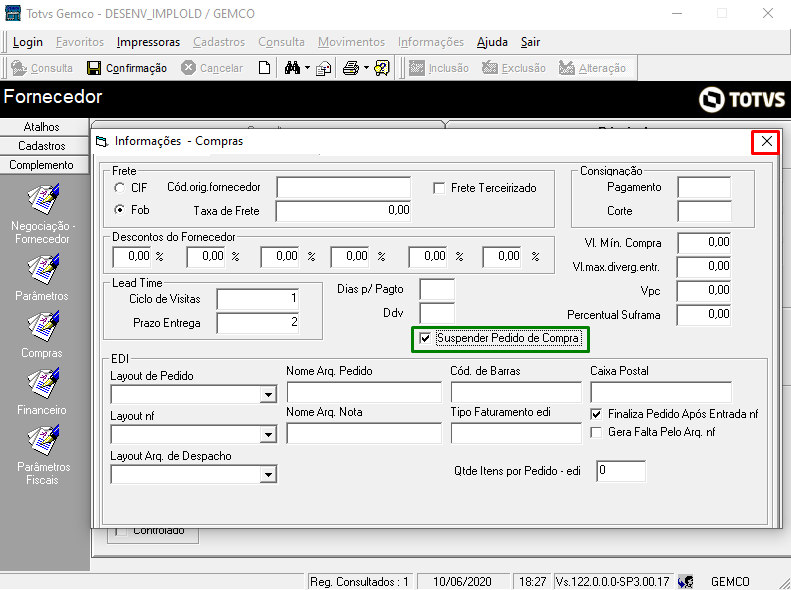Screen dimensions: 791x590
Task: Click the Taxa de Frete input field
Action: 344,211
